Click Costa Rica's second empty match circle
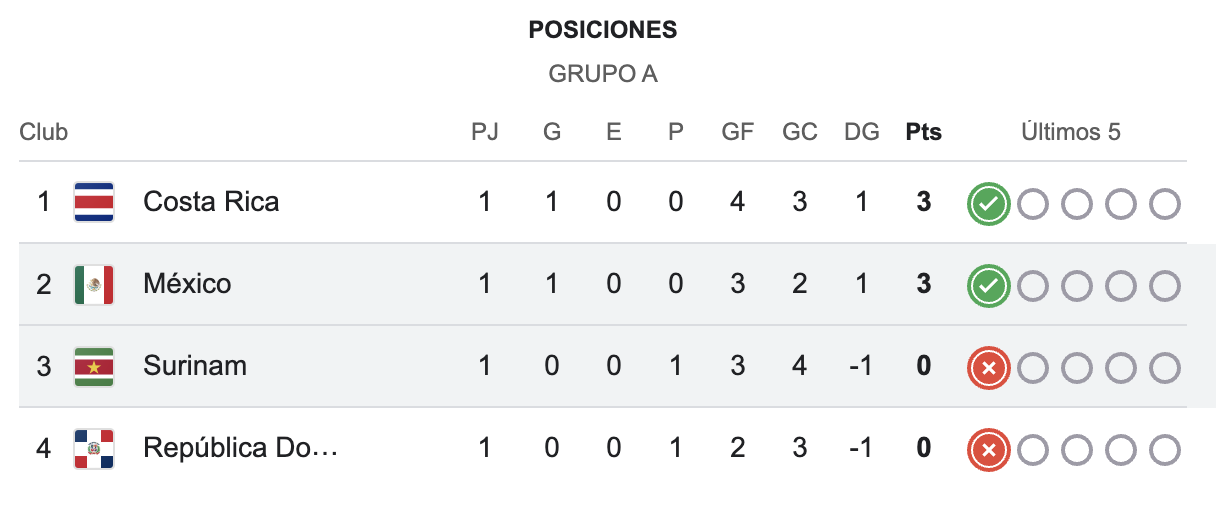The height and width of the screenshot is (506, 1216). (x=1077, y=205)
